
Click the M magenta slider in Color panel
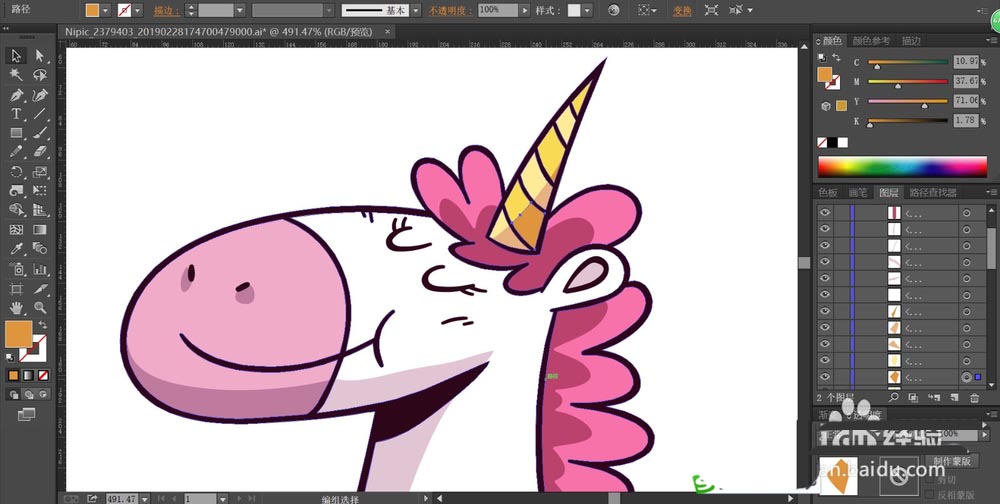coord(908,82)
